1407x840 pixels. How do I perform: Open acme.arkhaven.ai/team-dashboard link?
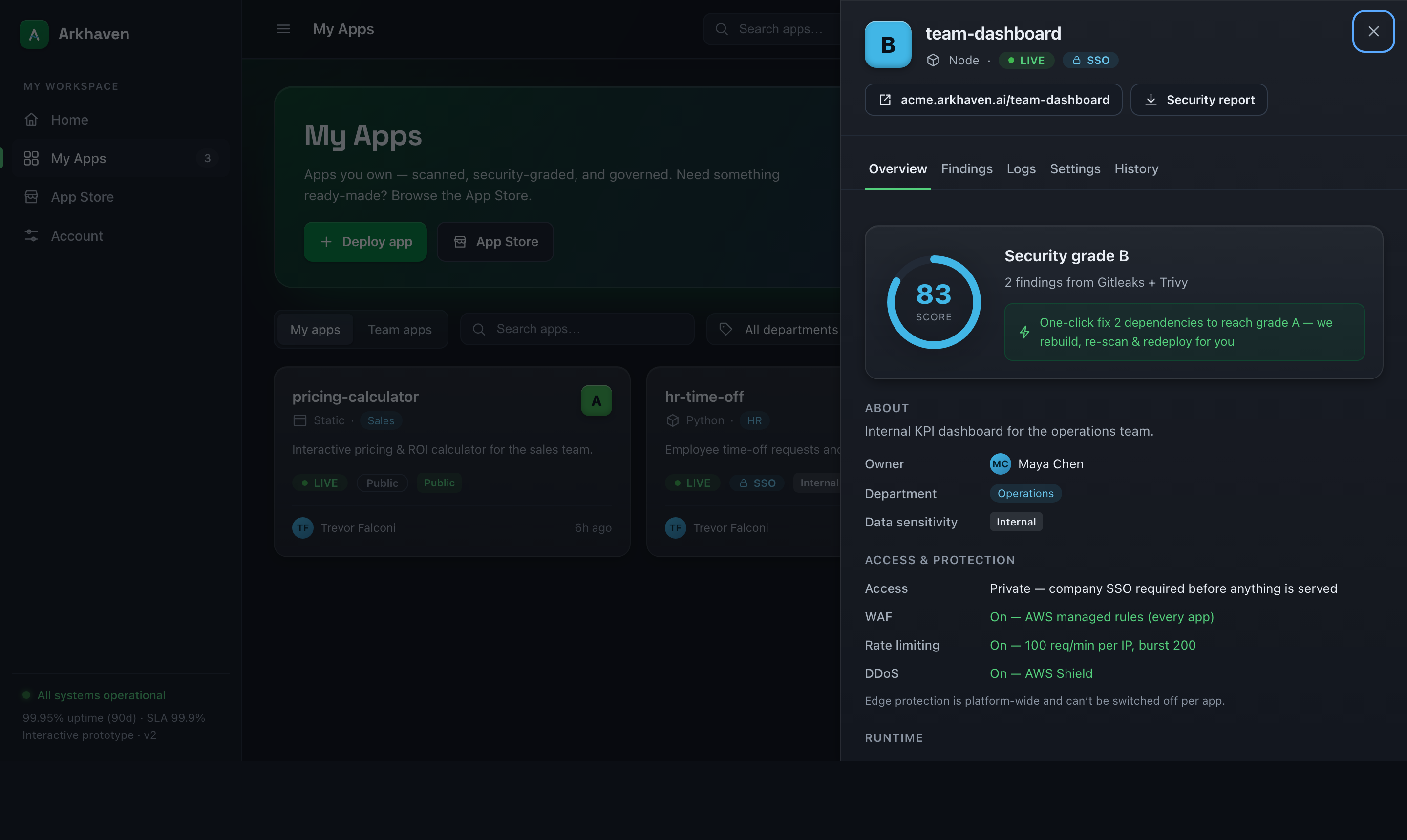(993, 100)
